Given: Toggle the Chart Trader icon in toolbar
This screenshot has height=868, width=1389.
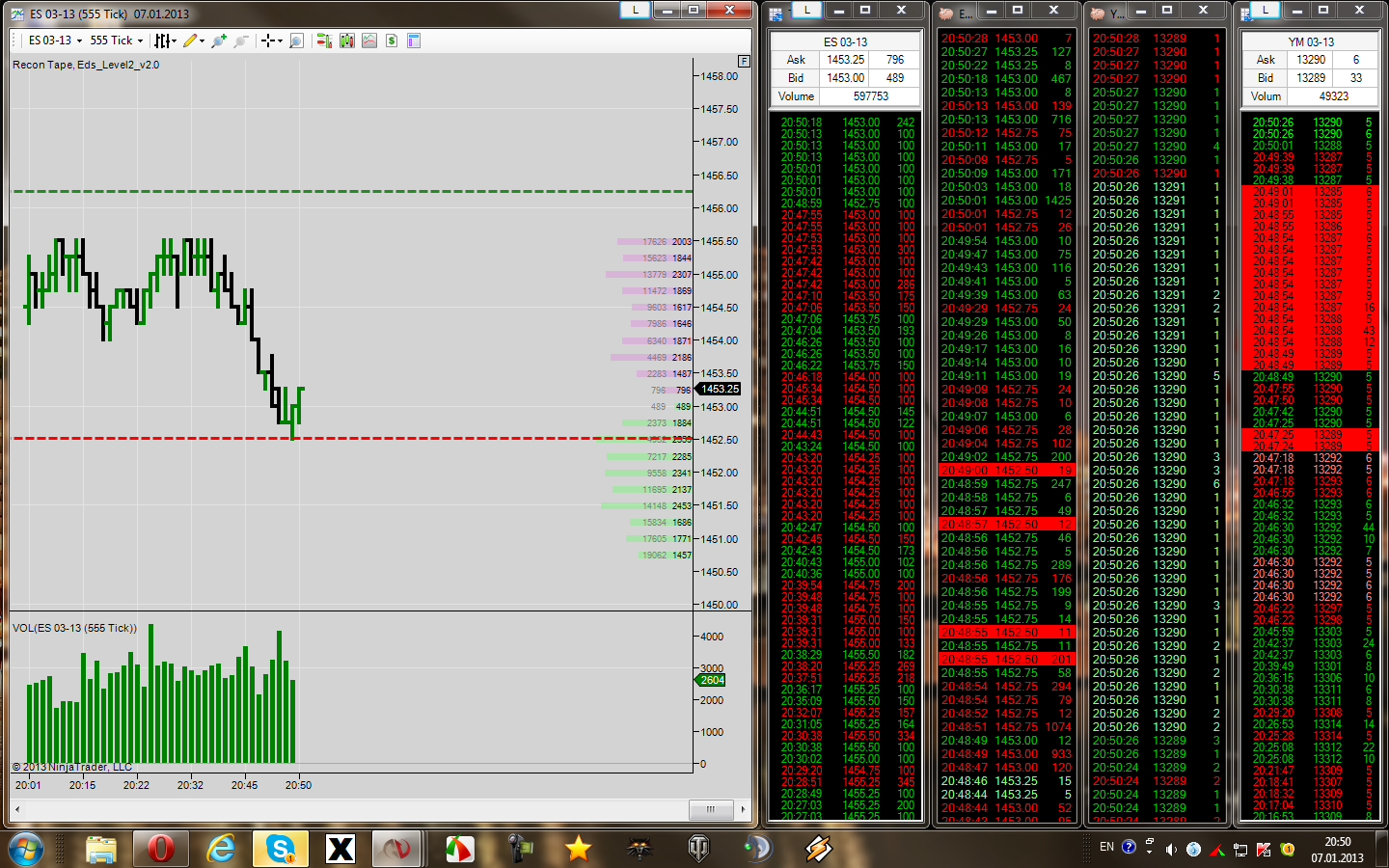Looking at the screenshot, I should [324, 41].
